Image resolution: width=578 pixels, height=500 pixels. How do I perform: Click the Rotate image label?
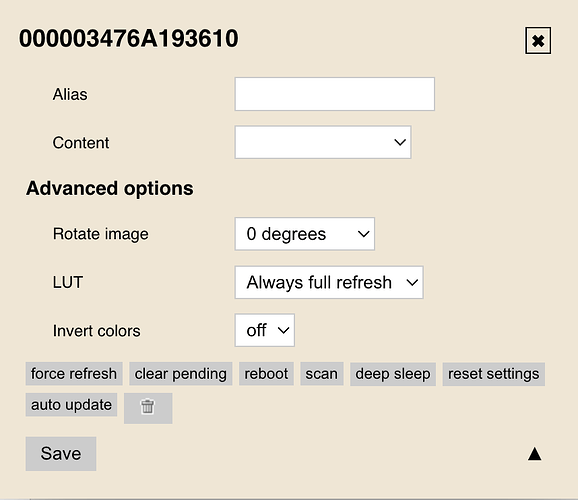coord(101,234)
